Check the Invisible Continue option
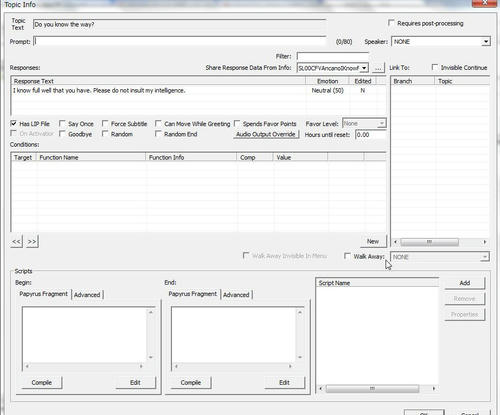 click(435, 67)
